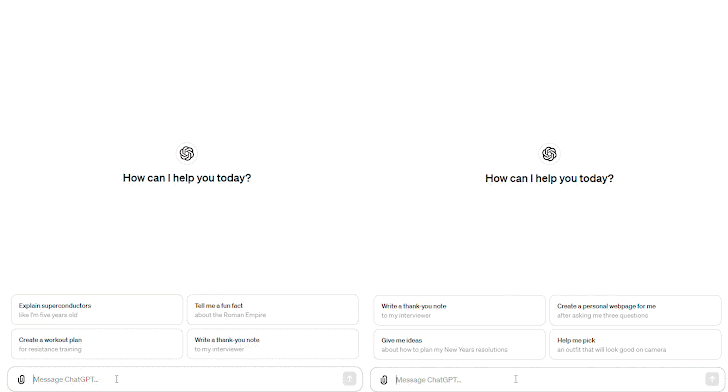The height and width of the screenshot is (392, 728).
Task: Click the right ChatGPT logo icon
Action: tap(549, 154)
